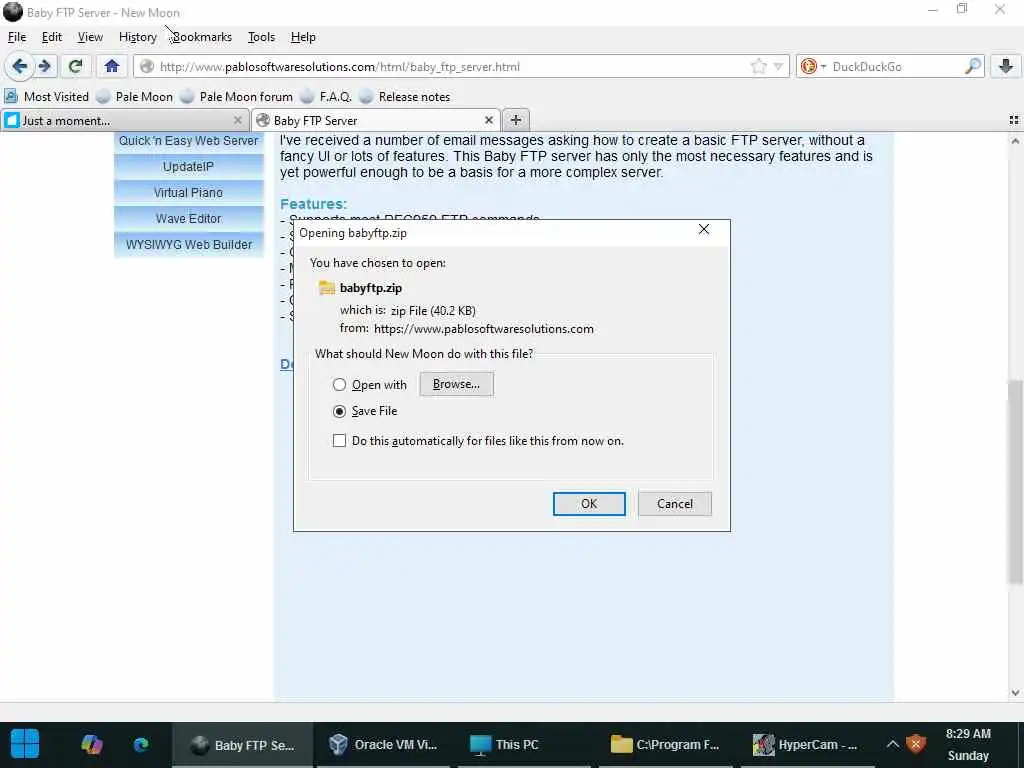Image resolution: width=1024 pixels, height=768 pixels.
Task: Click the babyftp.zip file icon
Action: (326, 288)
